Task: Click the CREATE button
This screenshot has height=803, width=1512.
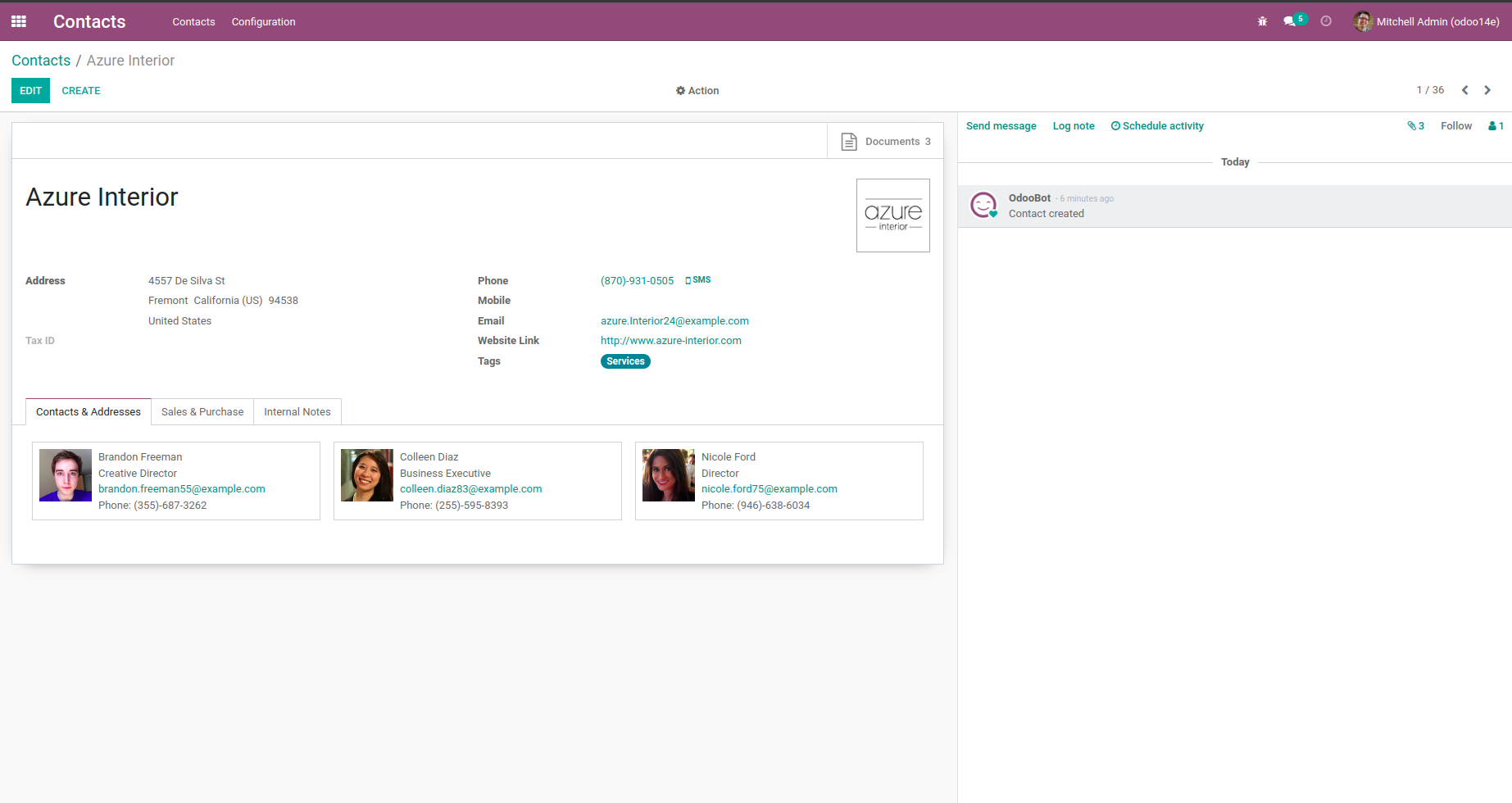Action: coord(81,91)
